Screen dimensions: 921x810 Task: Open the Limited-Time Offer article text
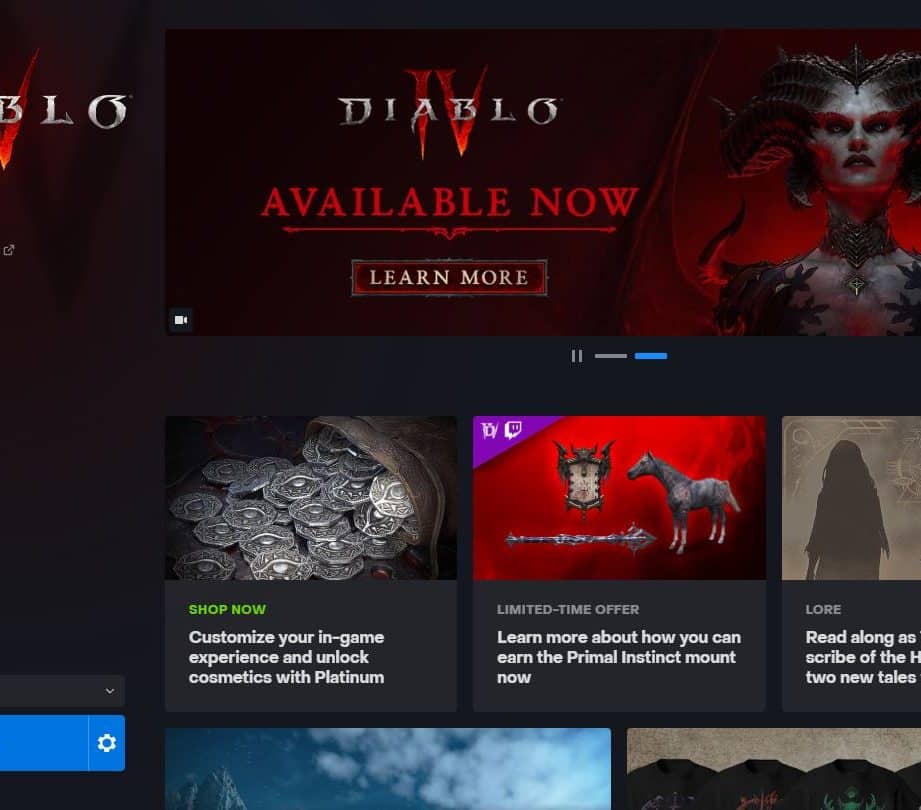tap(619, 657)
